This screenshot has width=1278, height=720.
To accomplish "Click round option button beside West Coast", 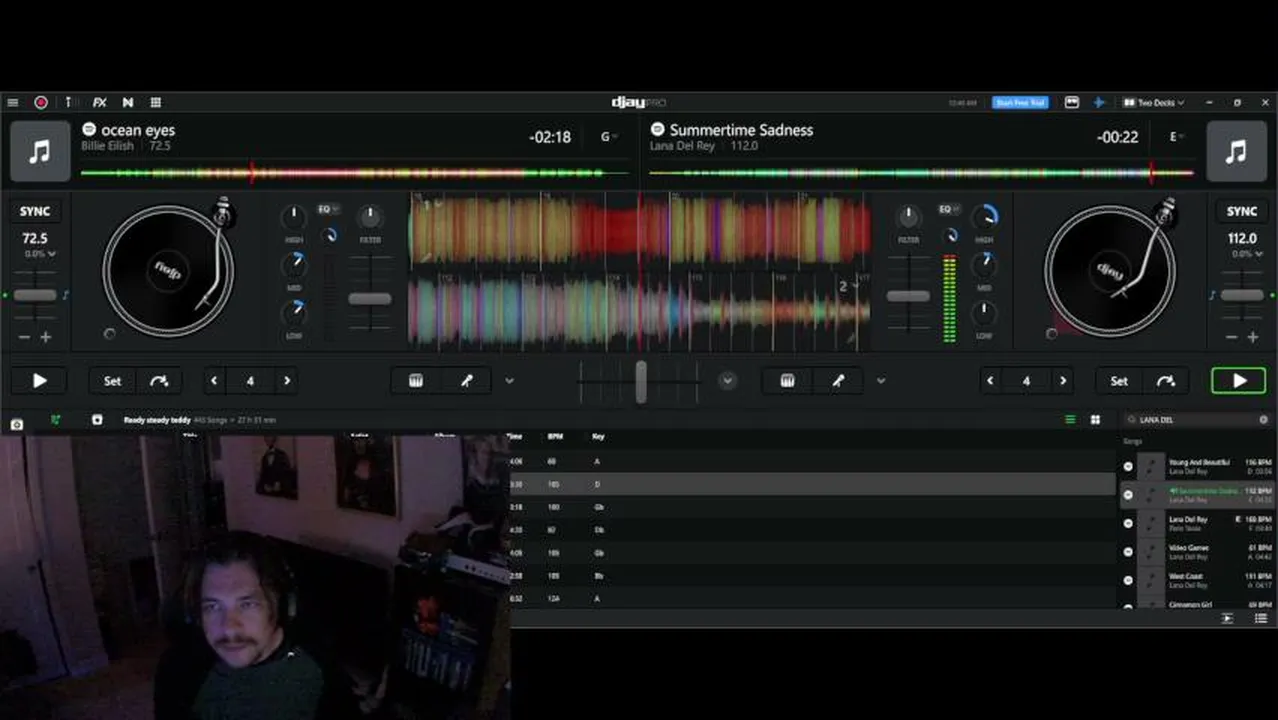I will coord(1128,580).
